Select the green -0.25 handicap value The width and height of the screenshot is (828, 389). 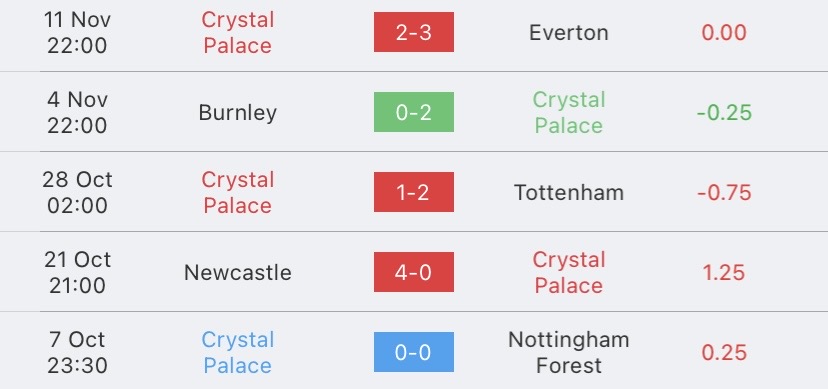(x=724, y=112)
